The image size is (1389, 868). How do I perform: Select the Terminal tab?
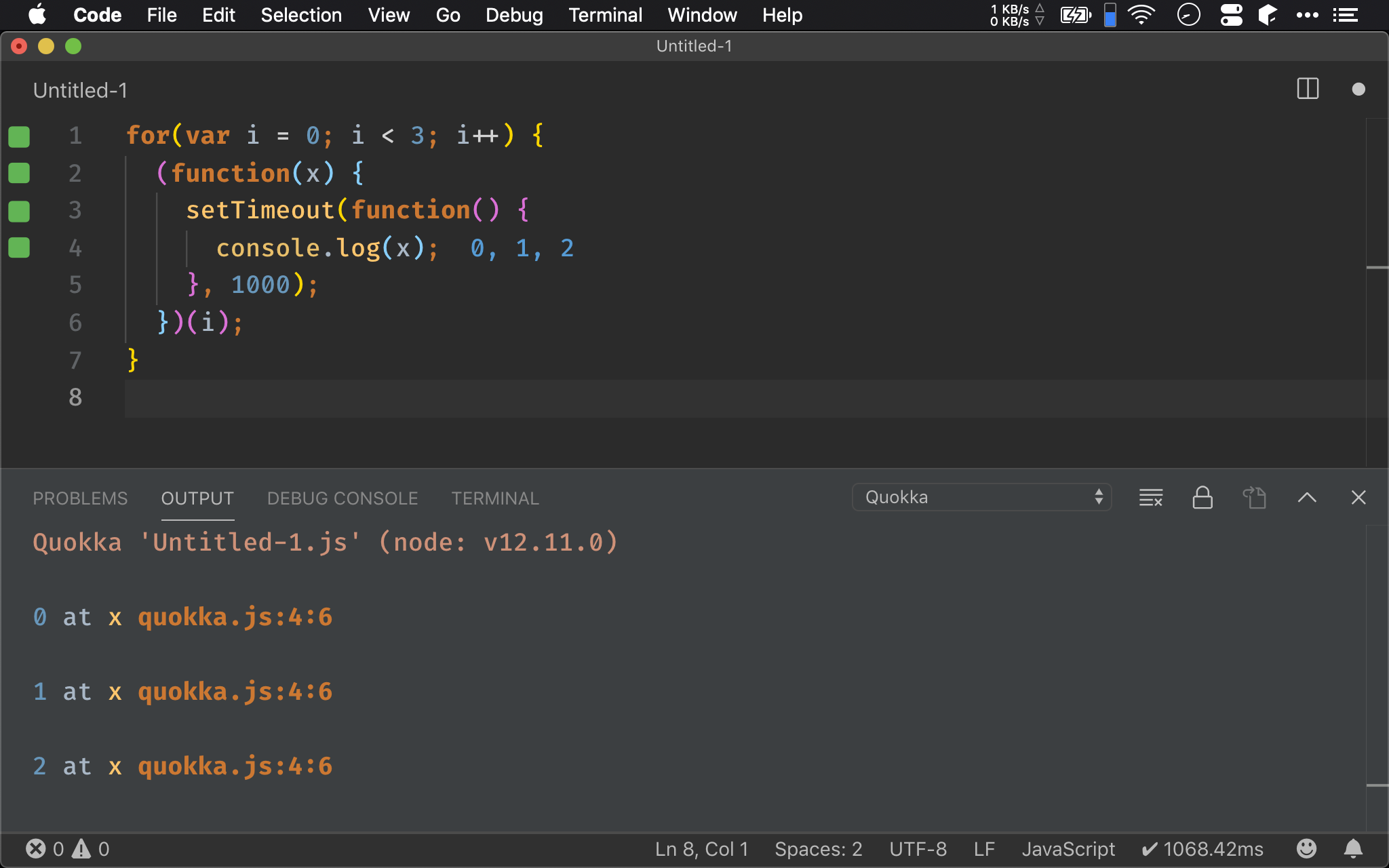coord(493,498)
